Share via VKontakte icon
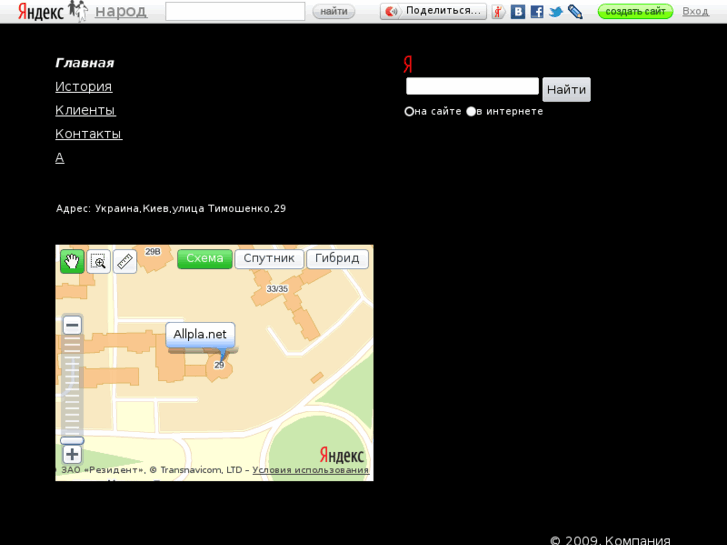This screenshot has height=545, width=727. (x=518, y=12)
